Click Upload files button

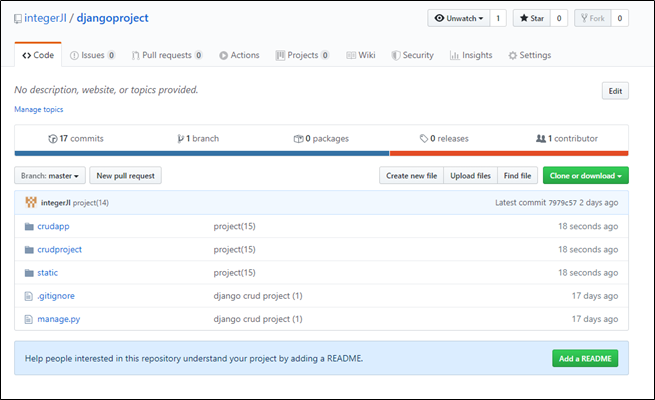point(470,176)
